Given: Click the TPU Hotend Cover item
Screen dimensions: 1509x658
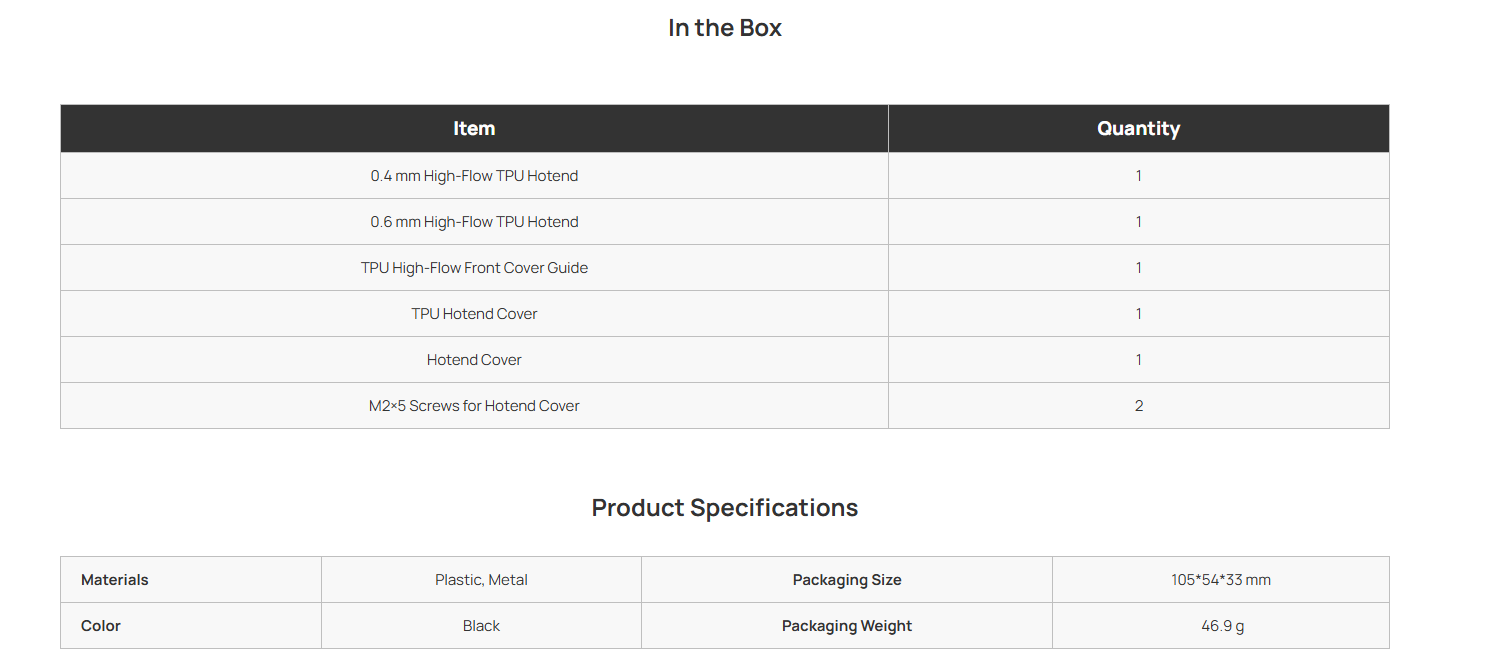Looking at the screenshot, I should click(474, 313).
